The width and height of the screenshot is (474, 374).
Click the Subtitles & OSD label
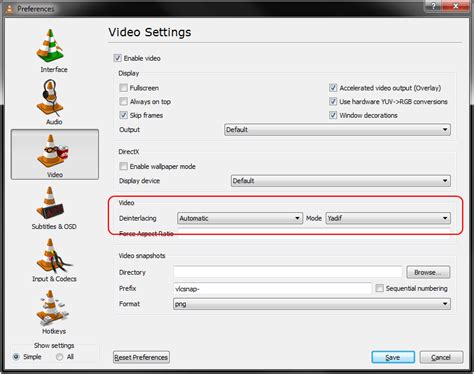[54, 226]
